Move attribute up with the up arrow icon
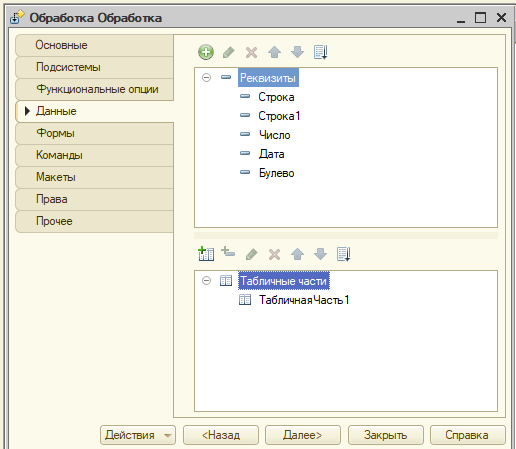The height and width of the screenshot is (449, 516). click(x=274, y=52)
